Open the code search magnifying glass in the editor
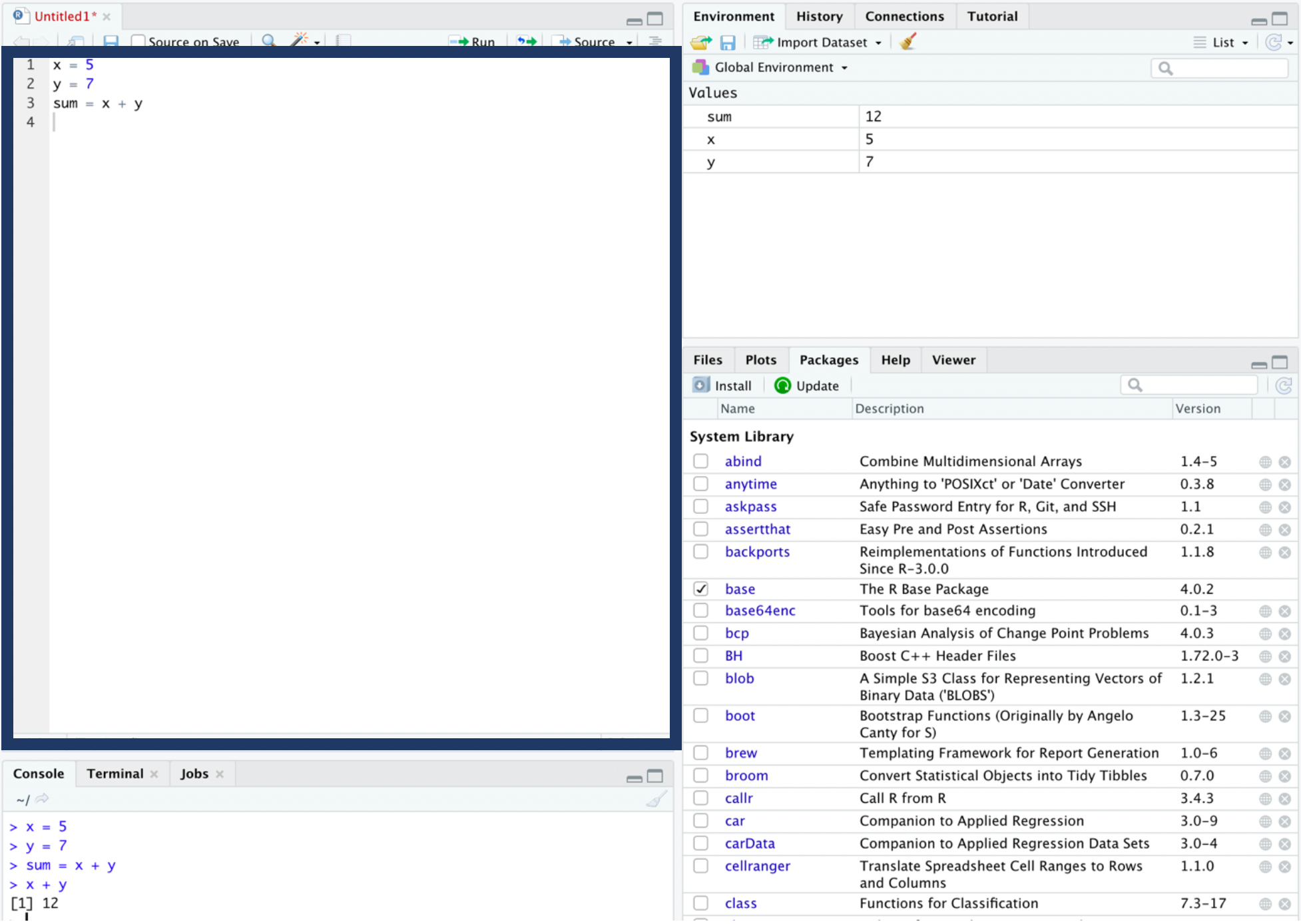This screenshot has width=1301, height=924. click(x=269, y=41)
